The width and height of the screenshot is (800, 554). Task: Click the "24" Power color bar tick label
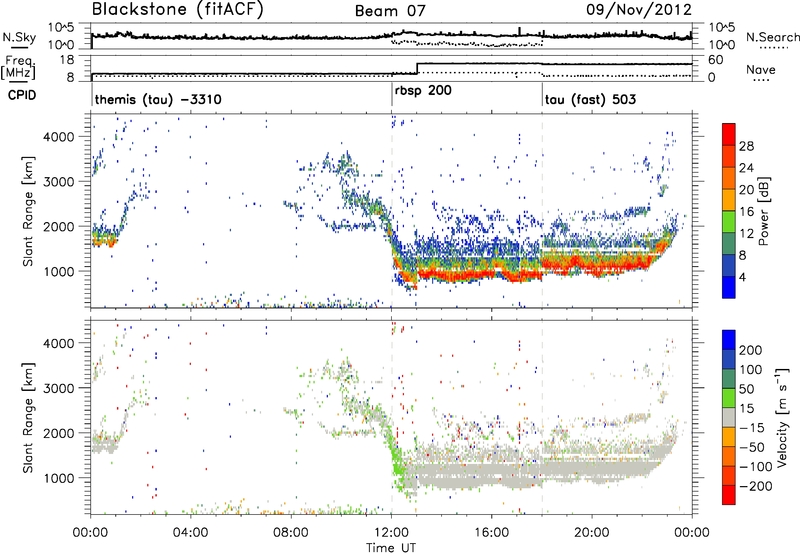(746, 168)
